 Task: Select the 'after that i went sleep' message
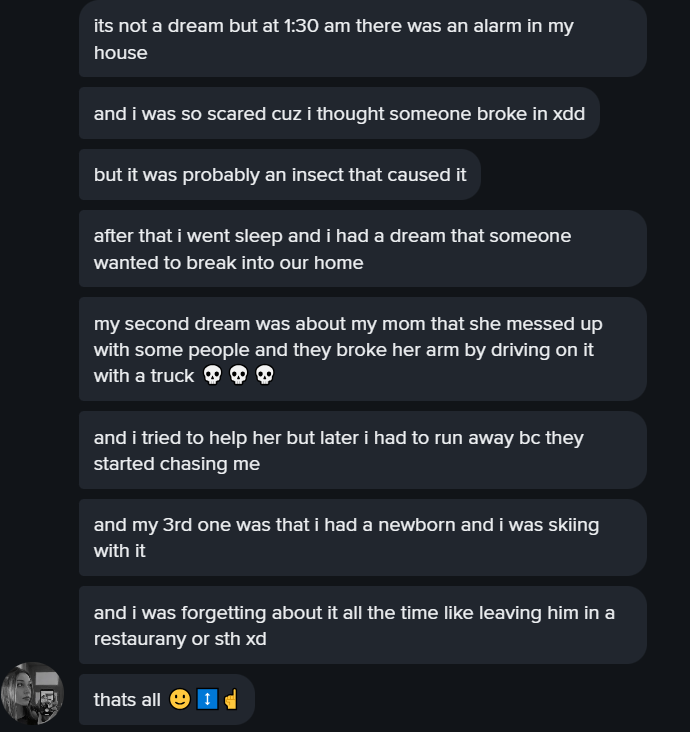[x=363, y=249]
